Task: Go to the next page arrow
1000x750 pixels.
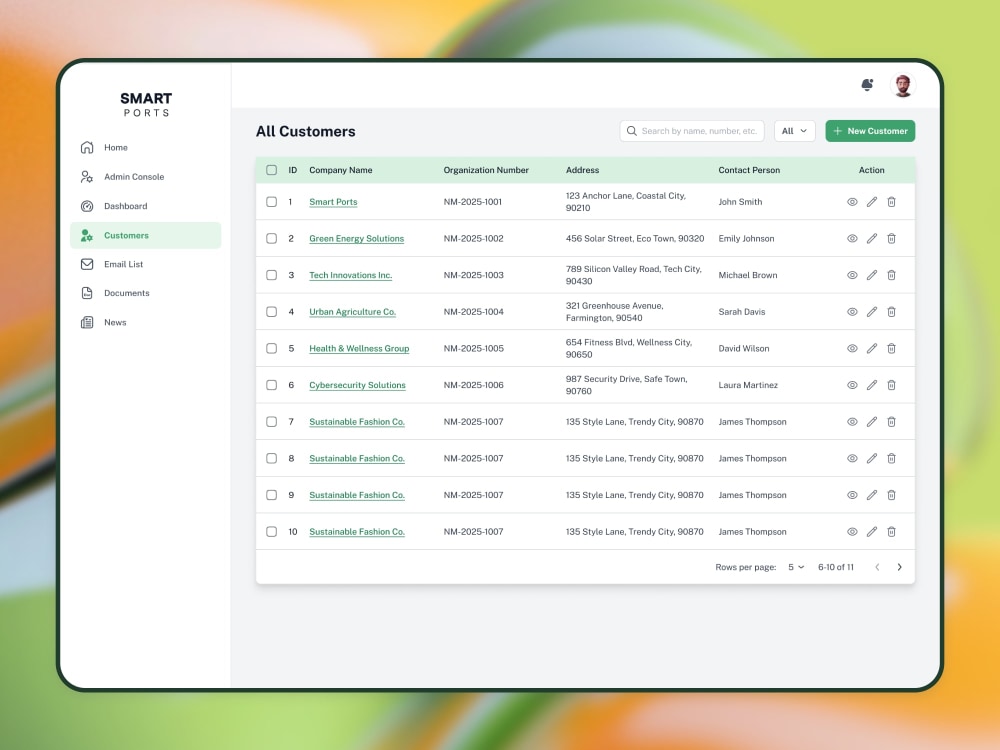Action: (x=899, y=568)
